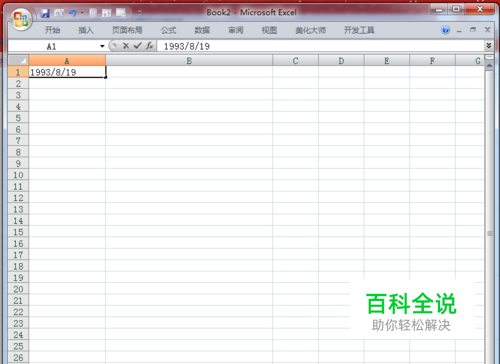The image size is (500, 364).
Task: Click in the formula bar showing 1993/8/19
Action: (x=320, y=46)
